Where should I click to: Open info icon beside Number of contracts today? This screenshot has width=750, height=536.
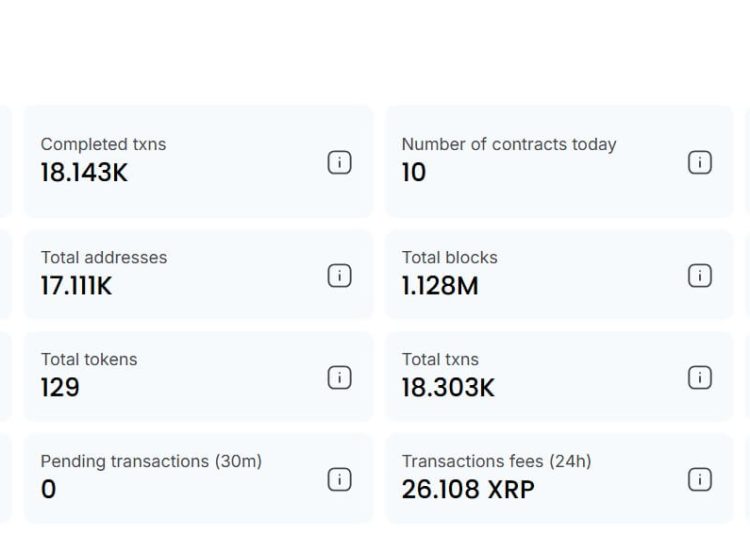click(x=700, y=162)
